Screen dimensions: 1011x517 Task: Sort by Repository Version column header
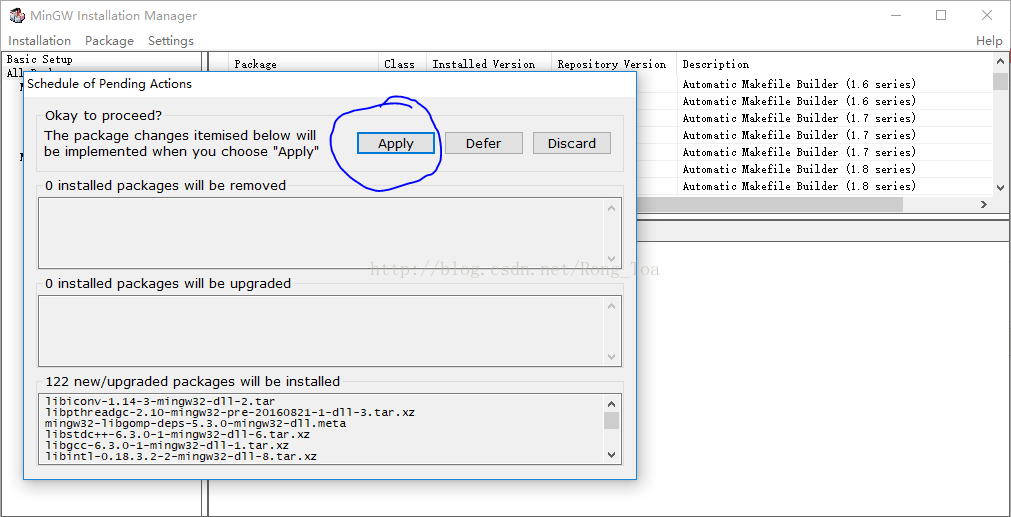[x=614, y=64]
